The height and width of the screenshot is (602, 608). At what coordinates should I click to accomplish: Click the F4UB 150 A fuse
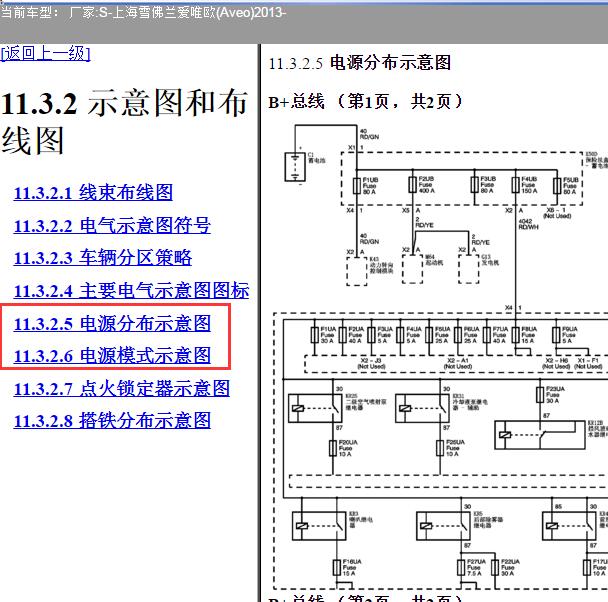pyautogui.click(x=516, y=185)
